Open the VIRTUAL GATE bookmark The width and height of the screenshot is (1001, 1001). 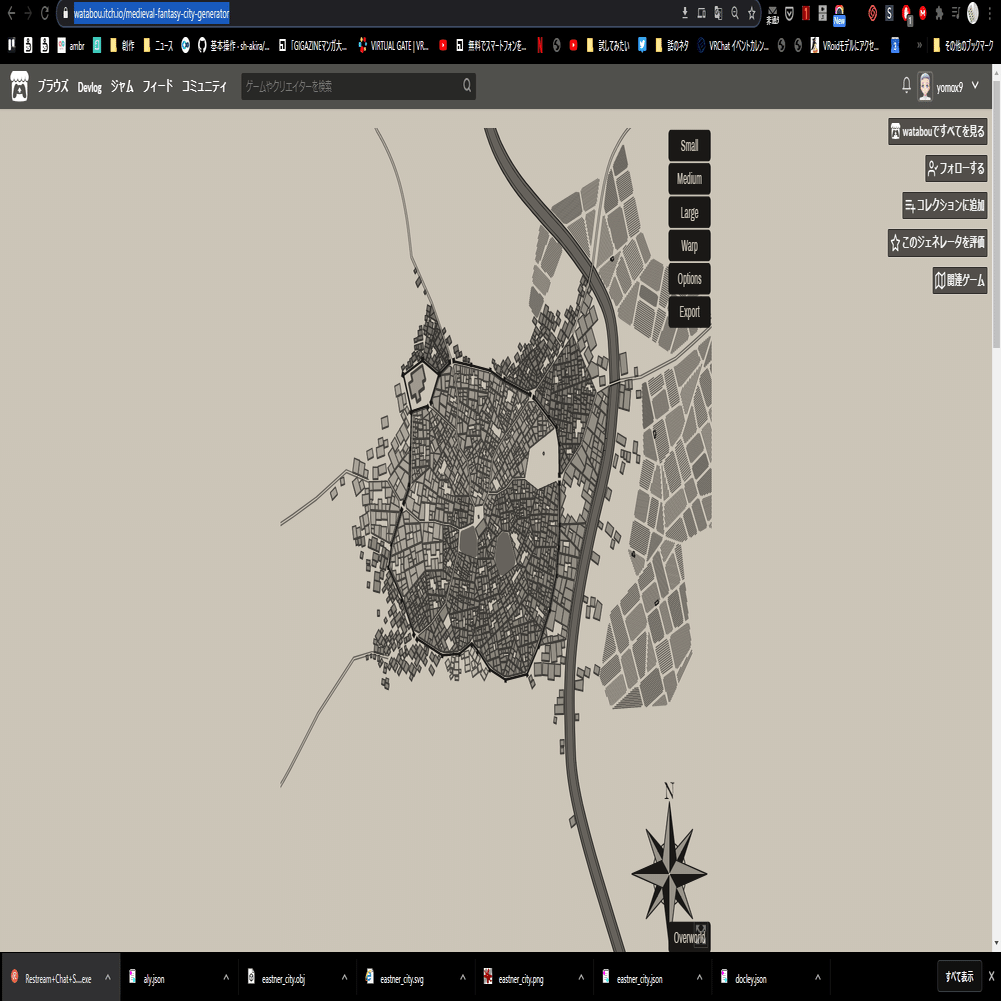click(393, 45)
